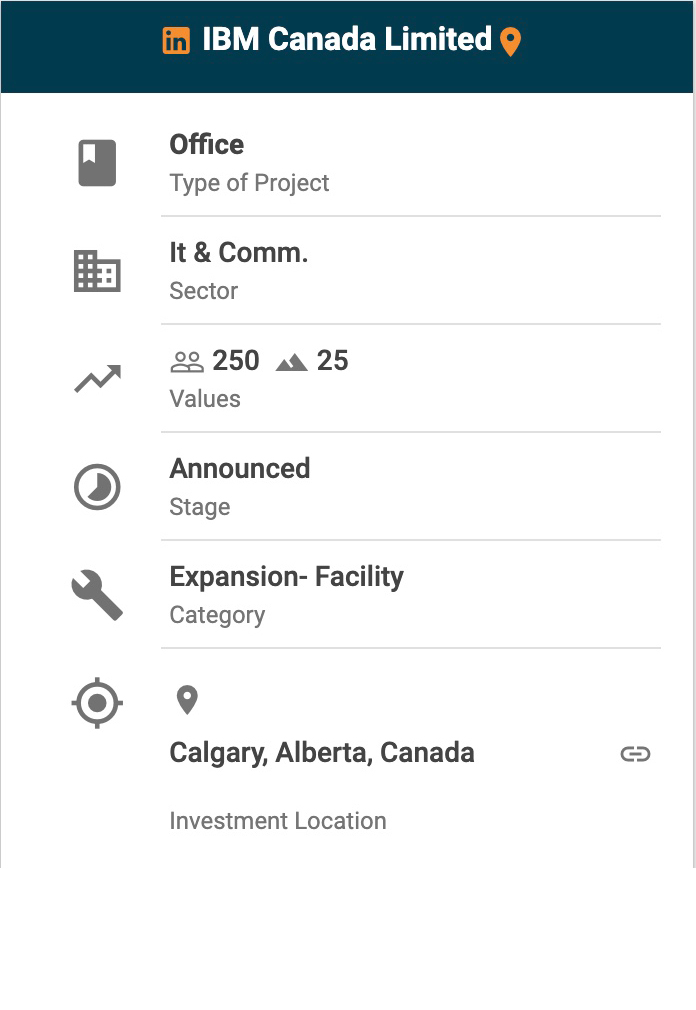Screen dimensions: 696x1010
Task: Click the crosshair target location icon
Action: pos(97,703)
